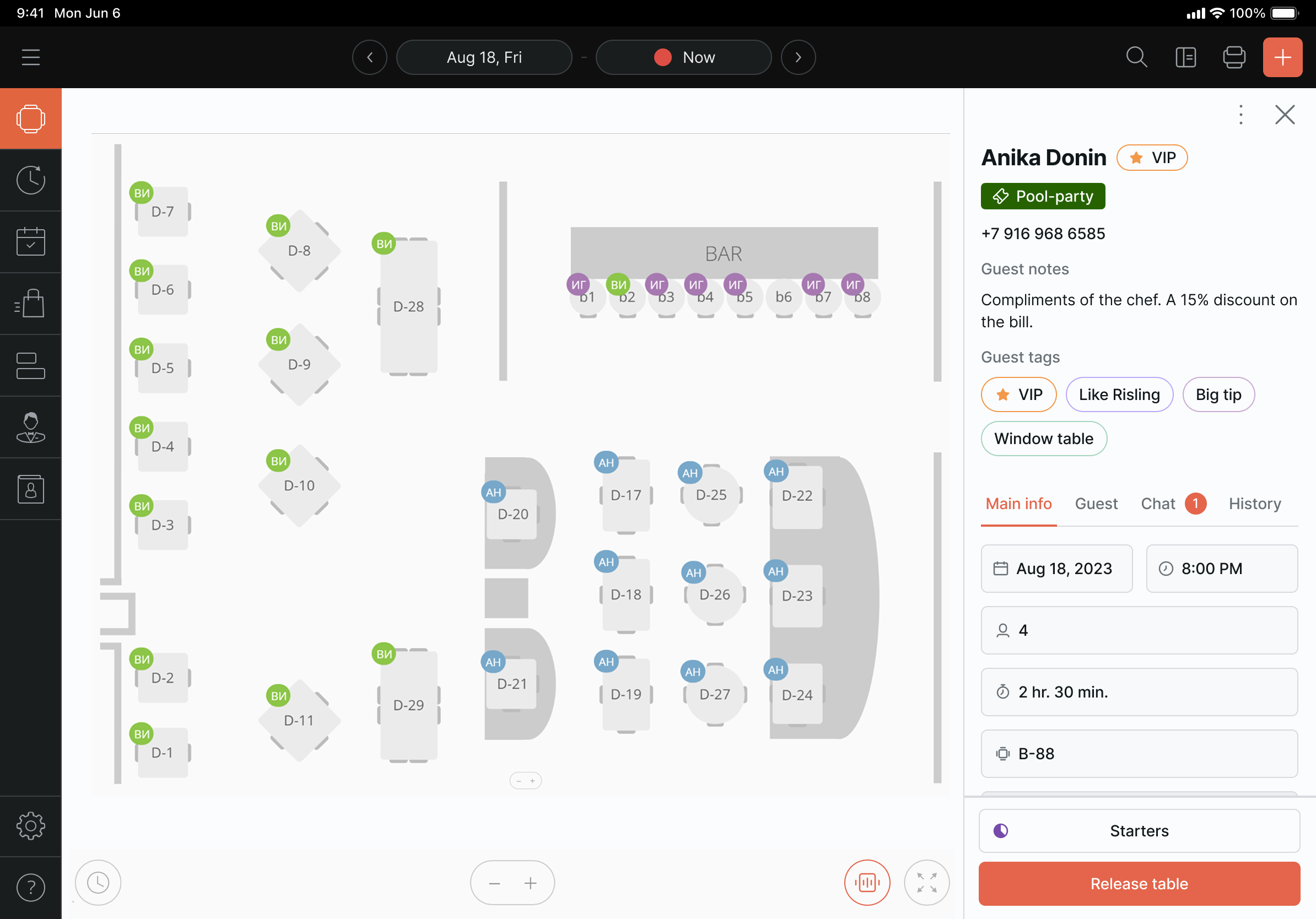
Task: Open the takeaway bag sidebar icon
Action: point(30,304)
